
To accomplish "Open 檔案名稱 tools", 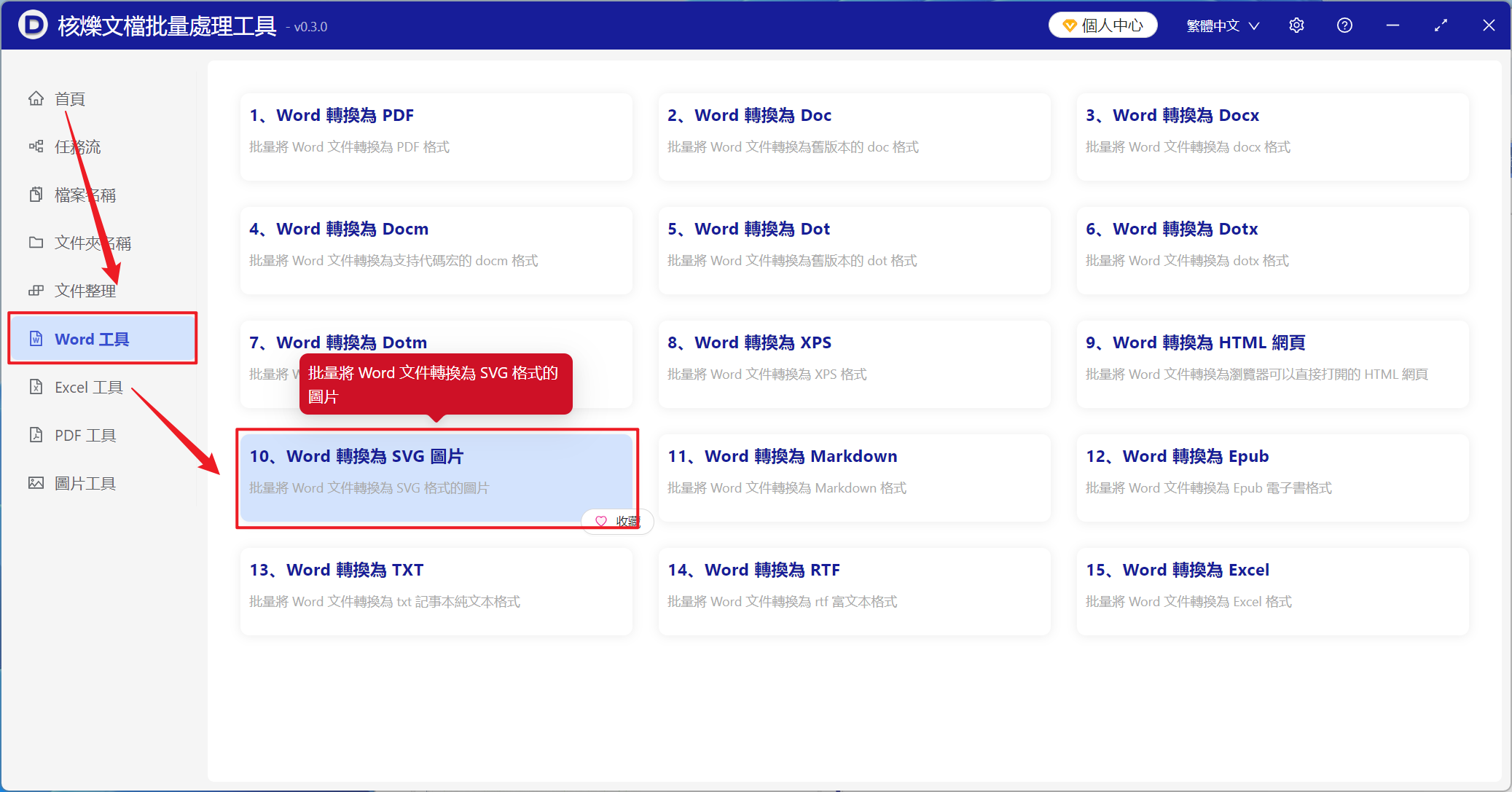I will click(85, 195).
